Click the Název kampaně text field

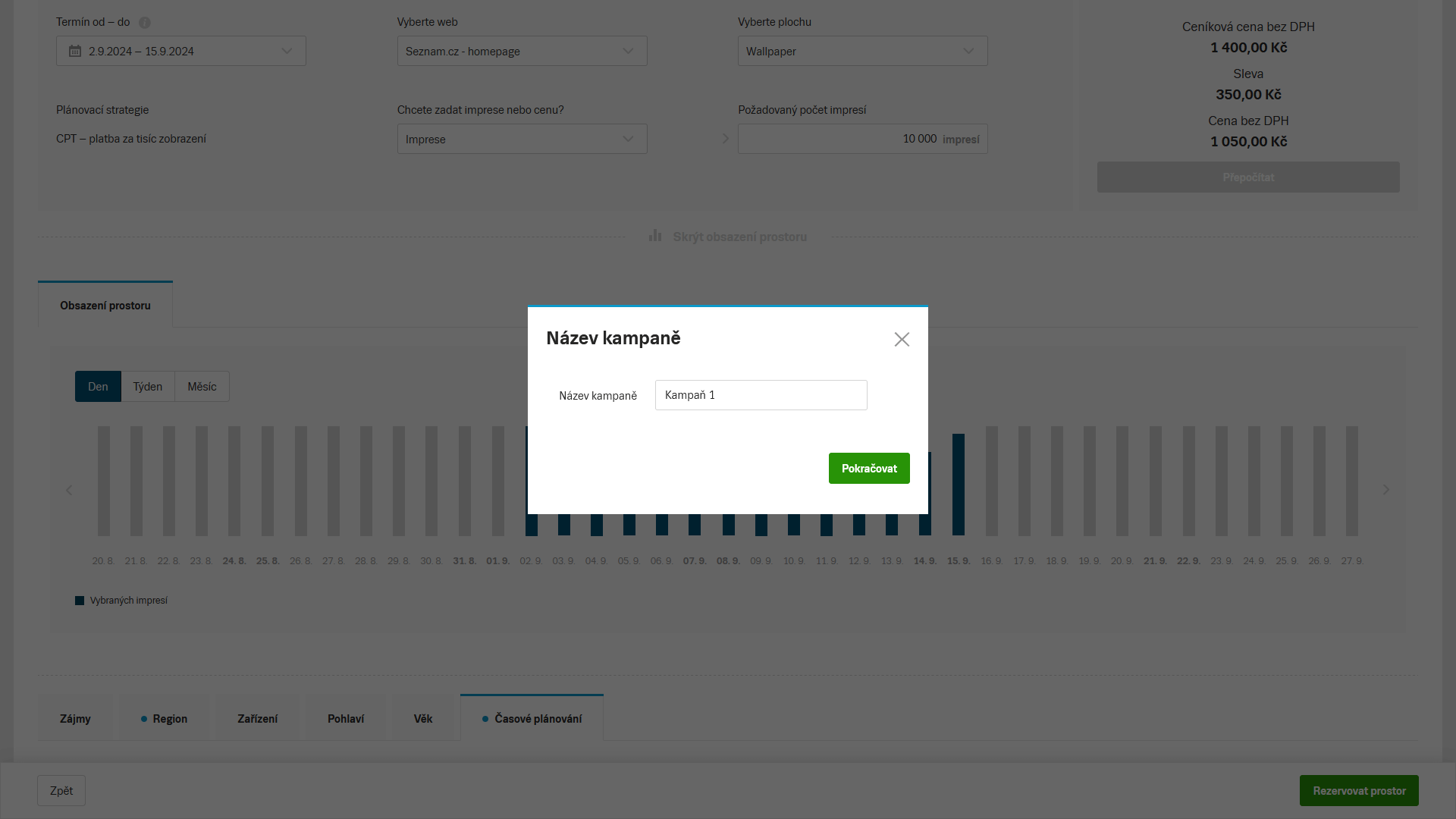tap(761, 395)
